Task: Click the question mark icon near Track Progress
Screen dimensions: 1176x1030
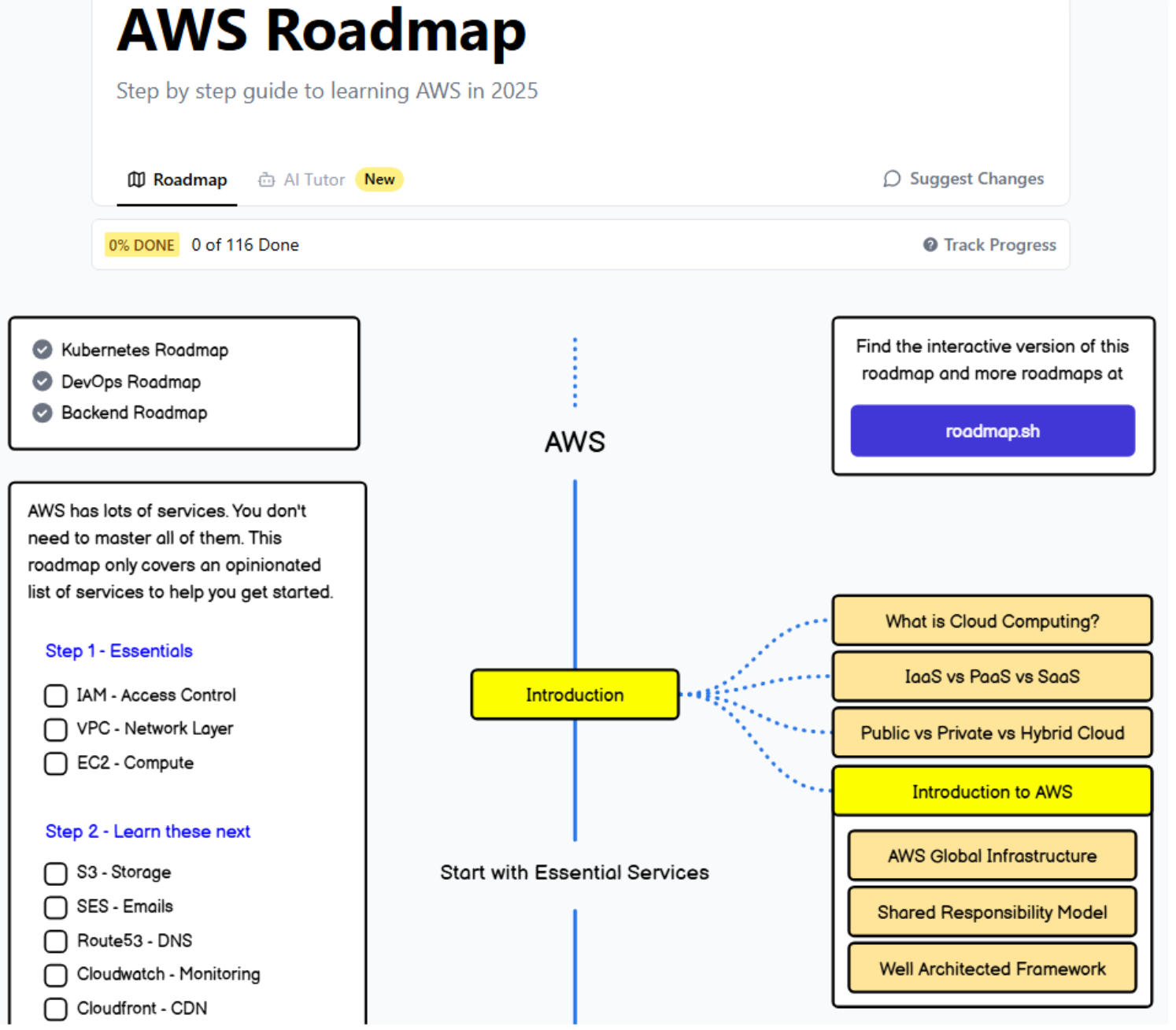Action: [929, 245]
